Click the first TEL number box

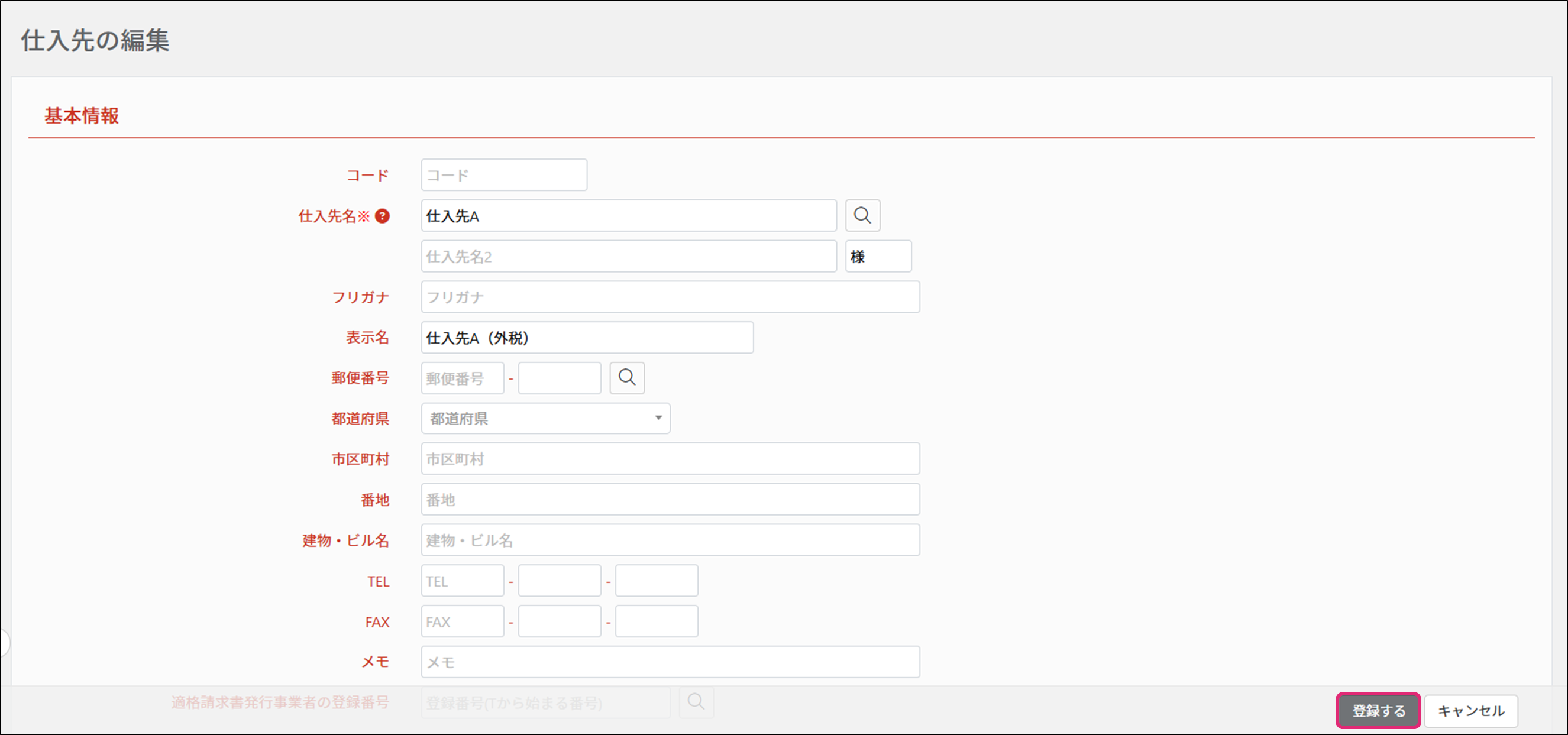tap(462, 581)
